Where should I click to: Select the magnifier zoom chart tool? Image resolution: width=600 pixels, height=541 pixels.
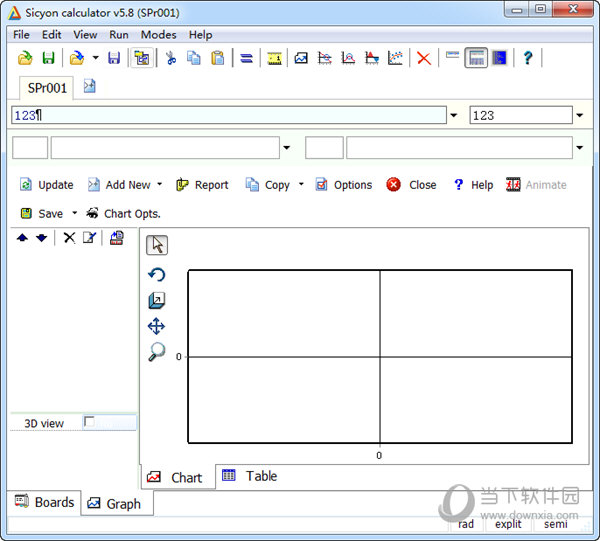pyautogui.click(x=157, y=352)
